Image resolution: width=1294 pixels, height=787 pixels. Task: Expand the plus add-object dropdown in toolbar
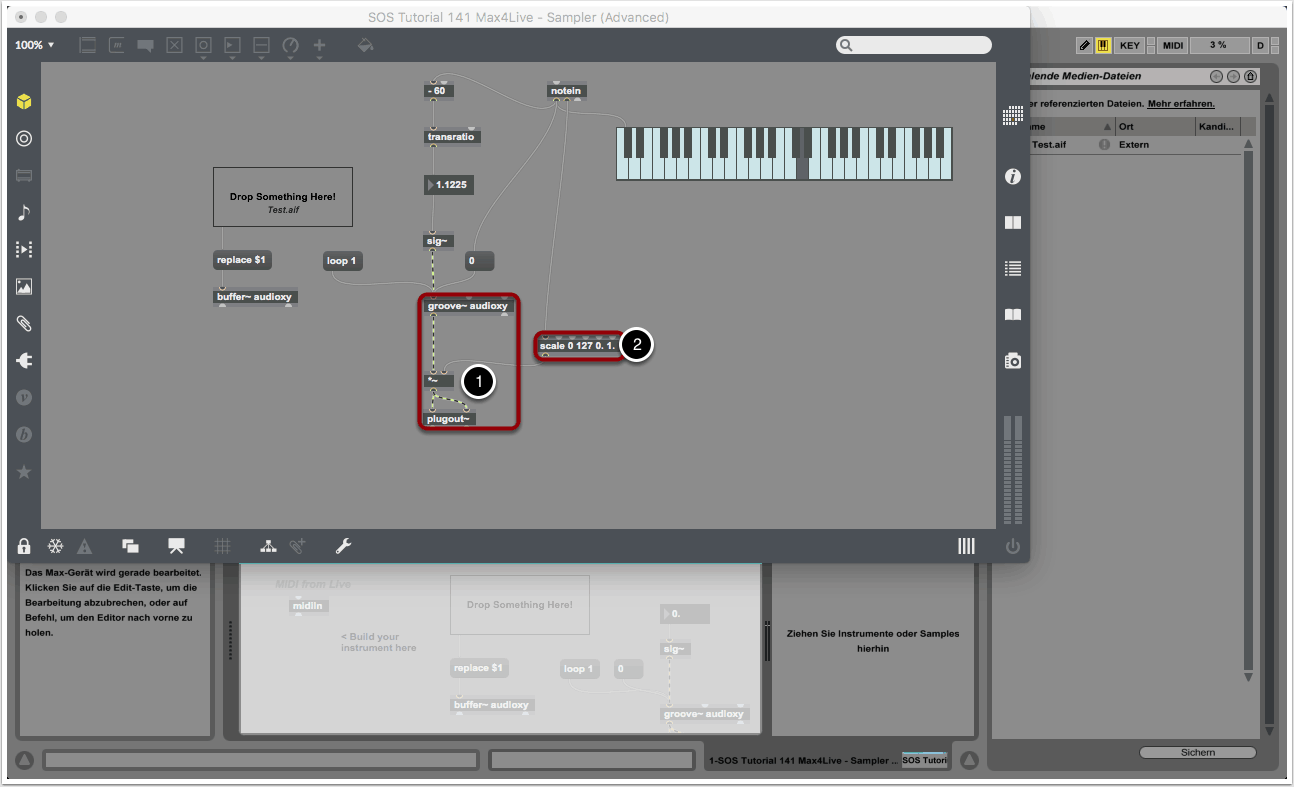pyautogui.click(x=320, y=46)
